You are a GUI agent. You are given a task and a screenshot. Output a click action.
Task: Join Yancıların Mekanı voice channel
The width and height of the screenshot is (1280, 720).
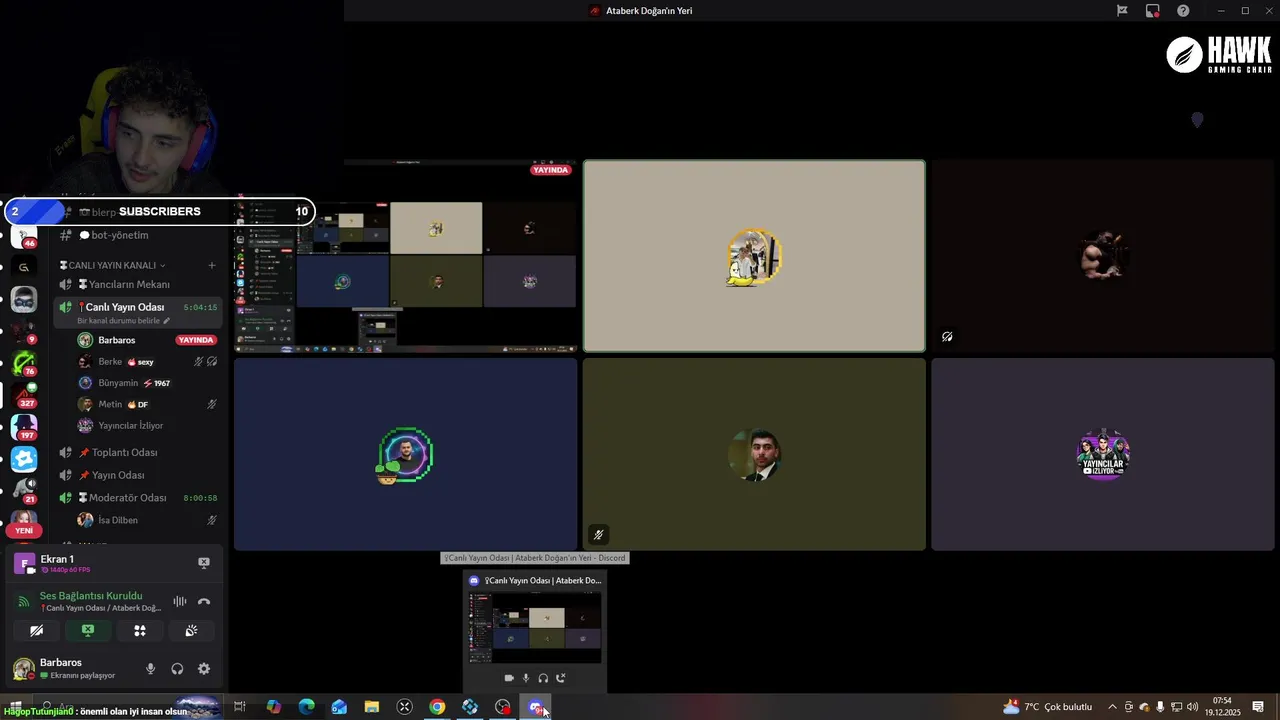[138, 284]
